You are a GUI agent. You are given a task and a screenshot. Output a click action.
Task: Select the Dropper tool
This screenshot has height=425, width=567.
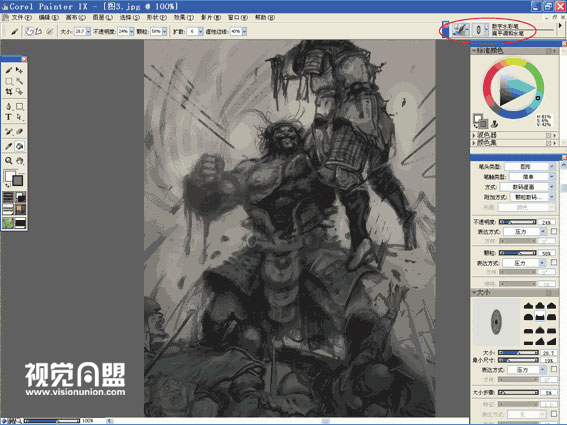pyautogui.click(x=9, y=146)
